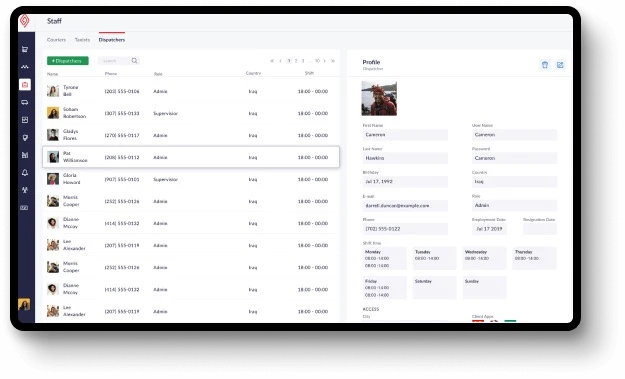Screen dimensions: 625x379
Task: Select the Thursday shift box
Action: coord(534,258)
